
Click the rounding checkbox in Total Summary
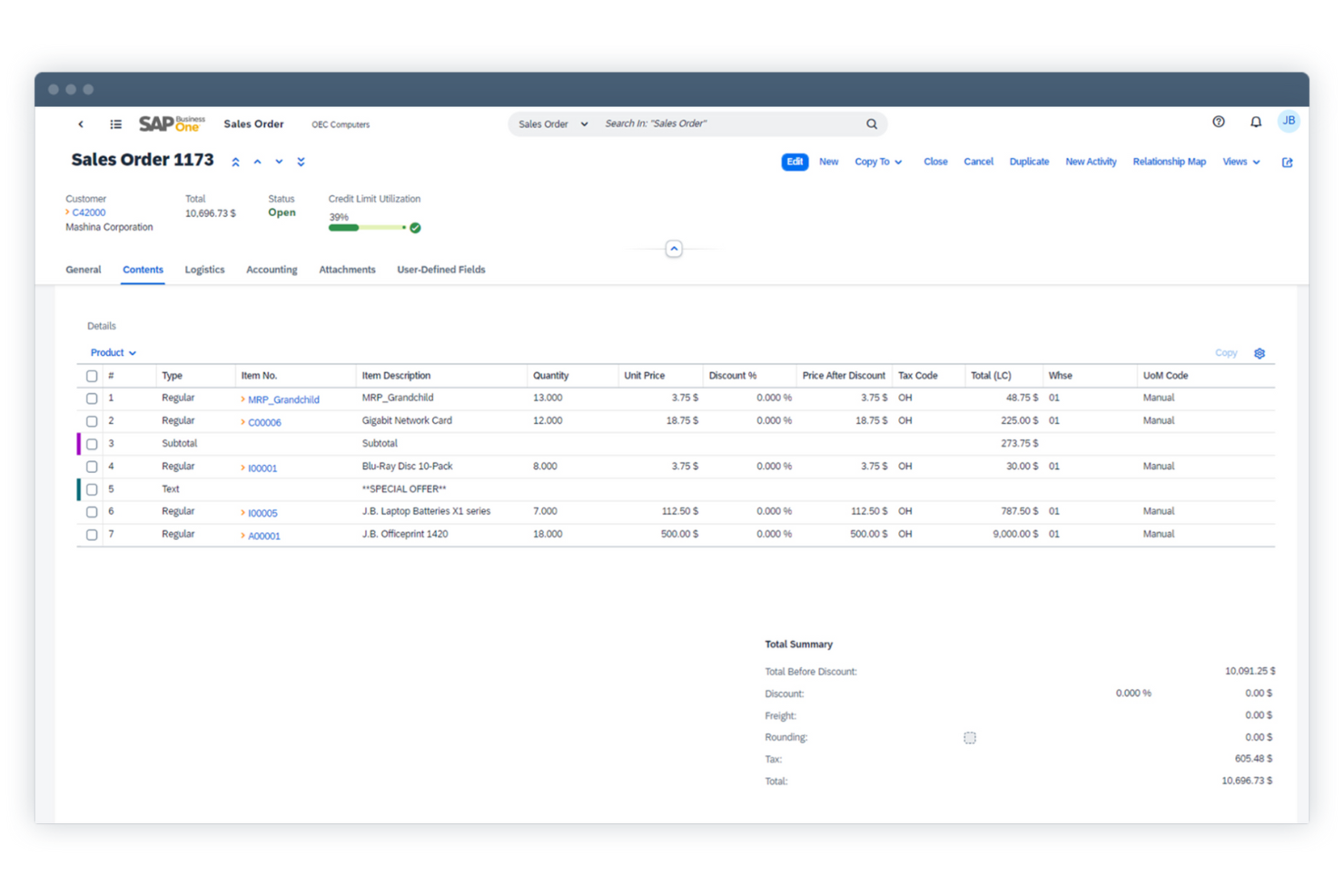click(x=970, y=738)
